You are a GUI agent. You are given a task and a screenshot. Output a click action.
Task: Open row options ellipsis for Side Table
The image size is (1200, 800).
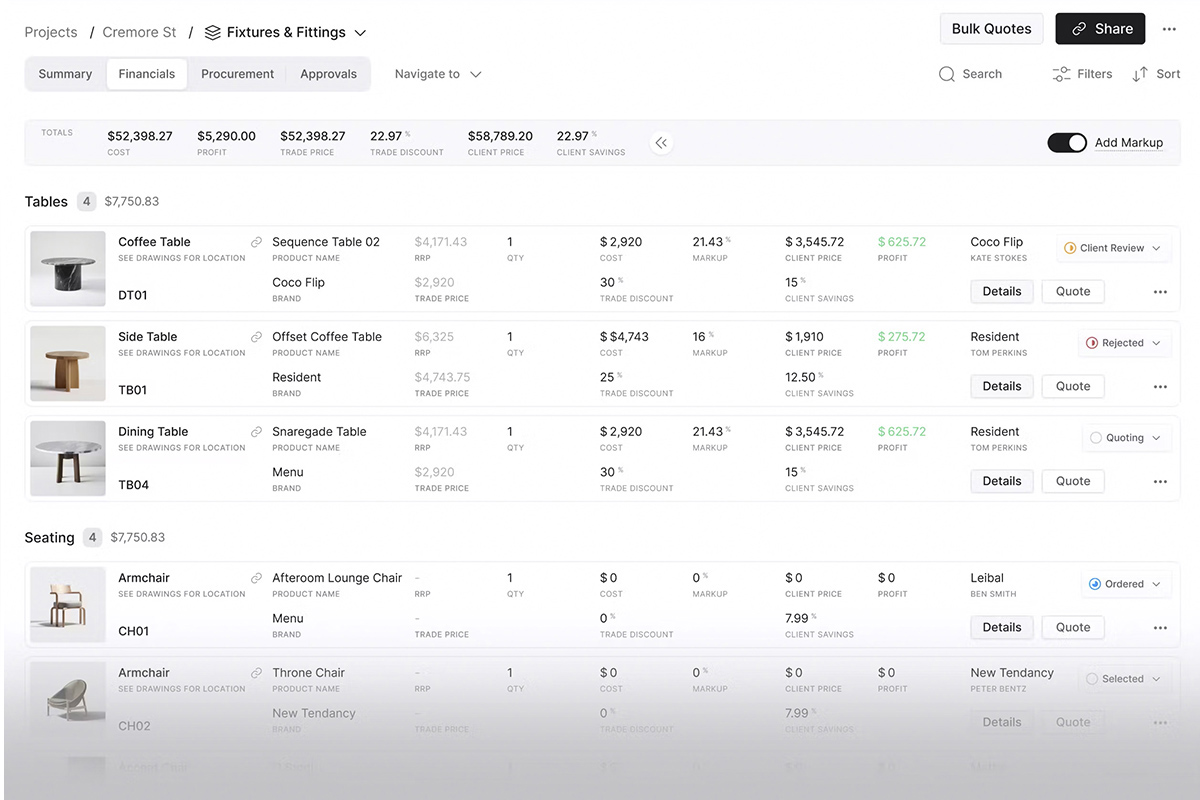coord(1160,386)
